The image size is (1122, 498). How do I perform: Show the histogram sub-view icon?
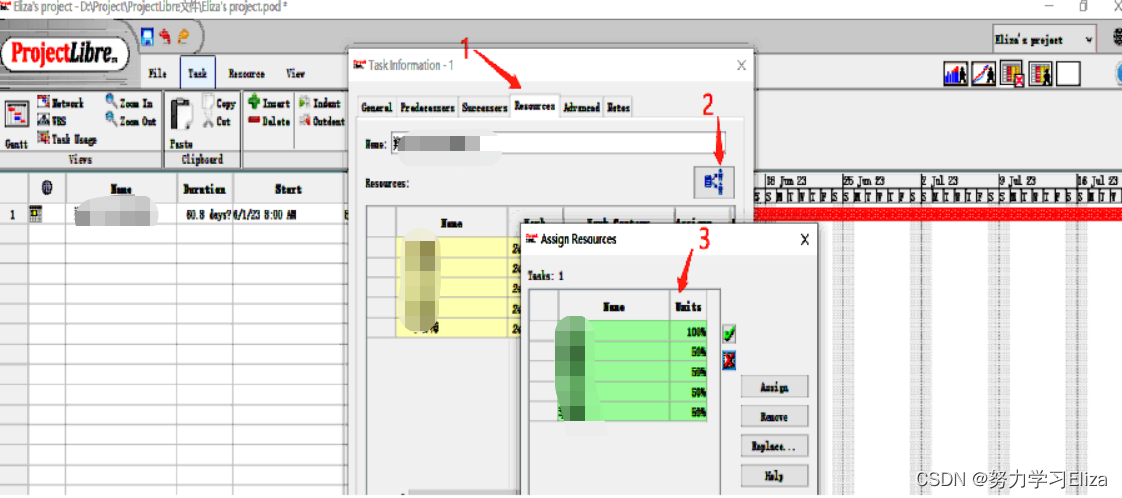point(955,74)
